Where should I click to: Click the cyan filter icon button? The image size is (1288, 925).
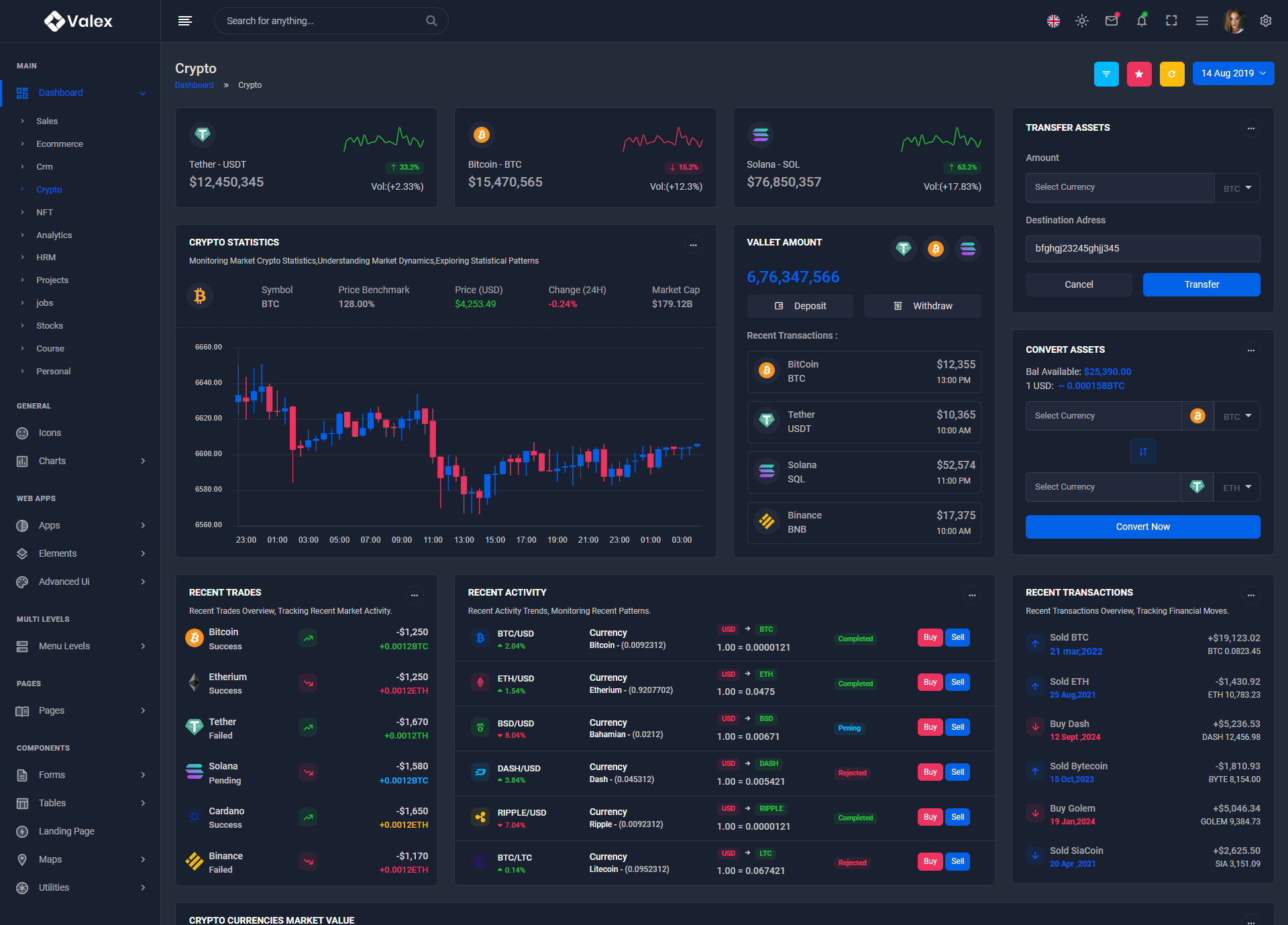(1106, 74)
